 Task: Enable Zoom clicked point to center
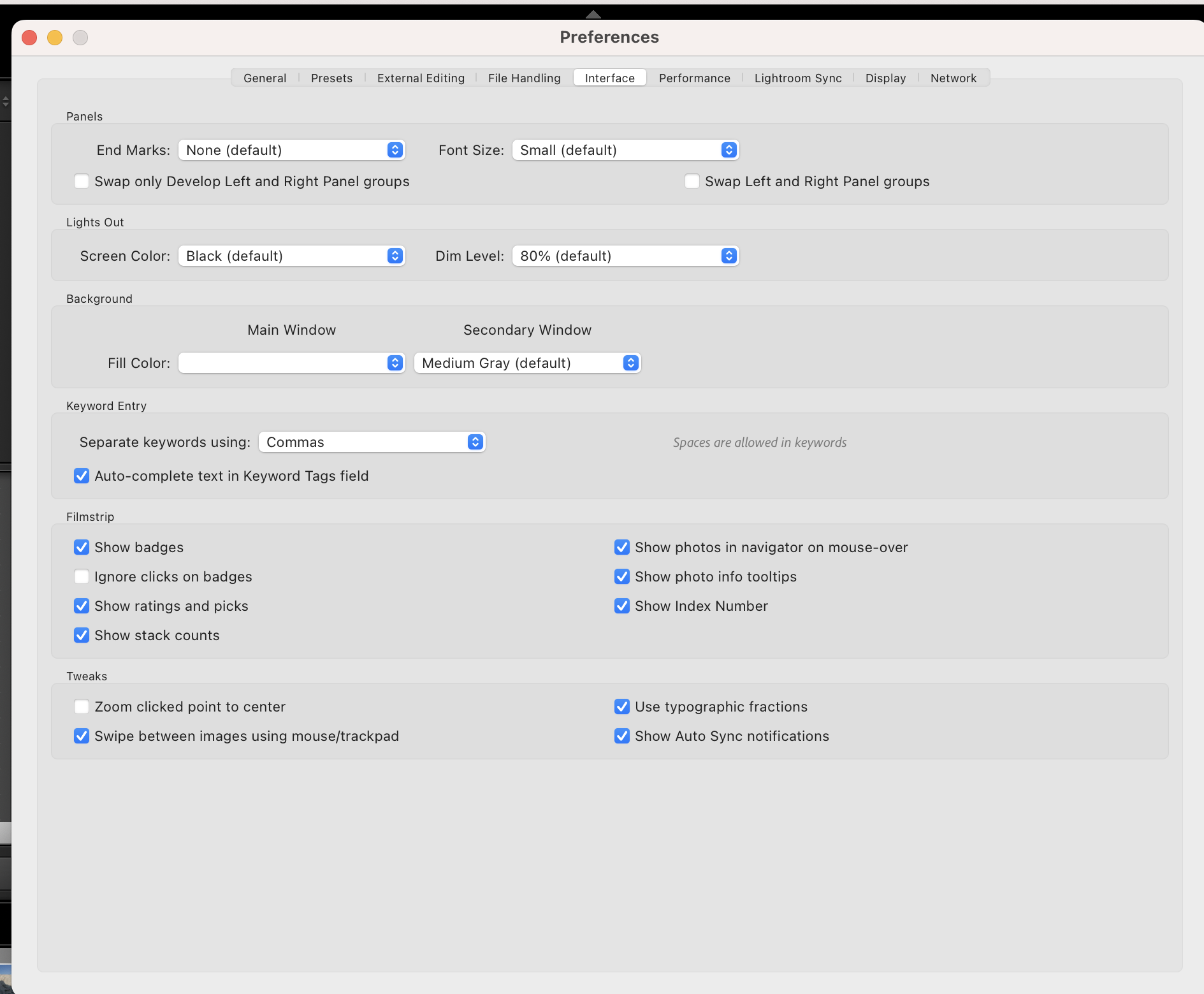tap(82, 706)
